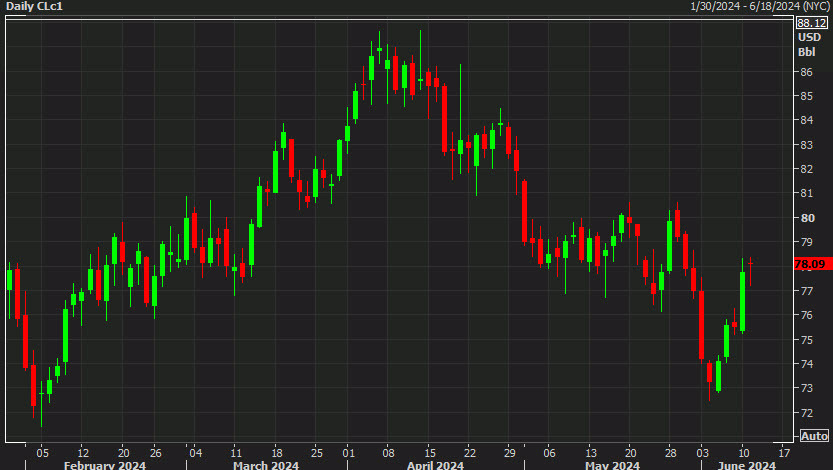The width and height of the screenshot is (833, 470).
Task: Click the 79 price axis label
Action: click(x=806, y=242)
